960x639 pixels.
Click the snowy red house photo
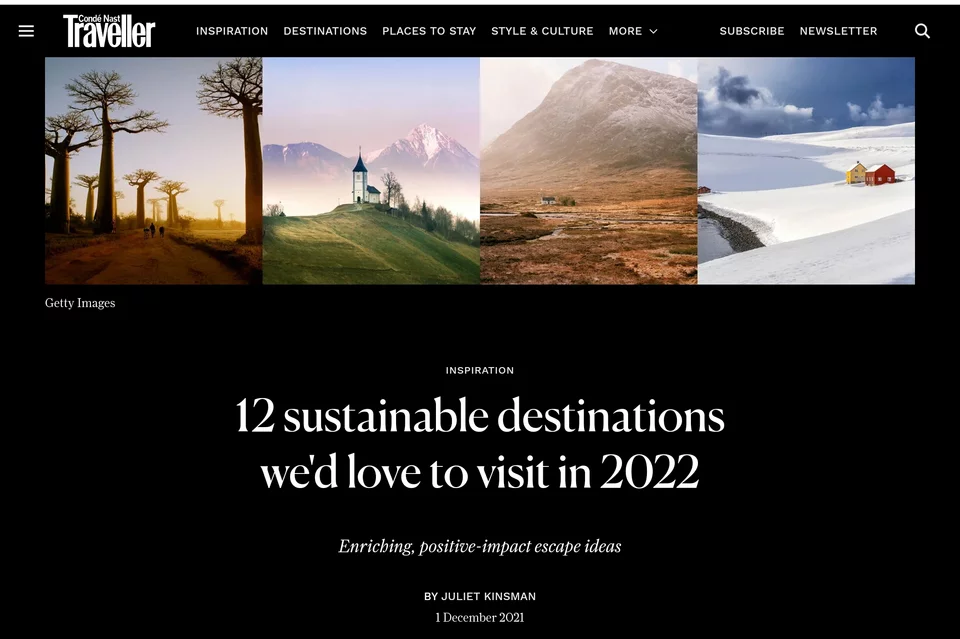pyautogui.click(x=806, y=171)
